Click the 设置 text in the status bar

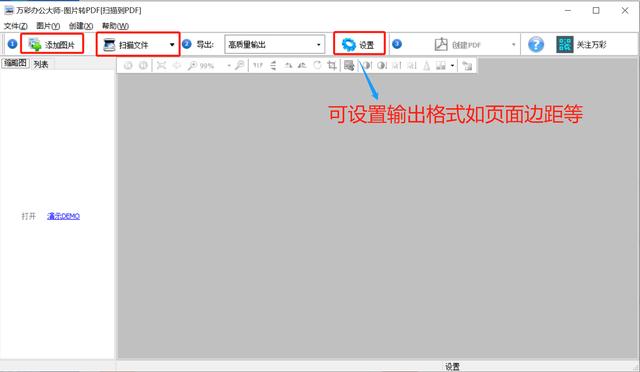[452, 366]
